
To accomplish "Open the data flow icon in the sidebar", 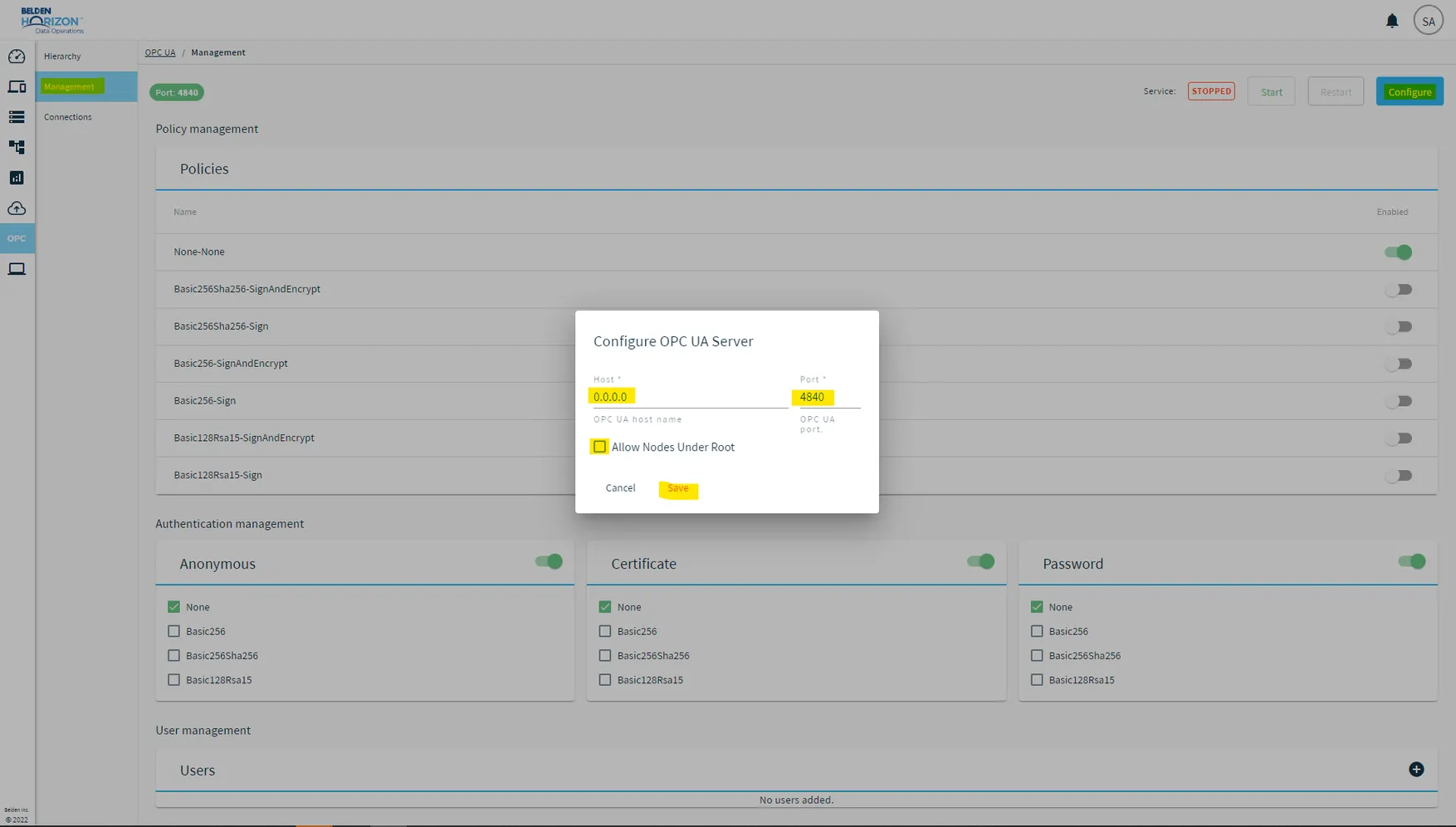I will (x=17, y=148).
